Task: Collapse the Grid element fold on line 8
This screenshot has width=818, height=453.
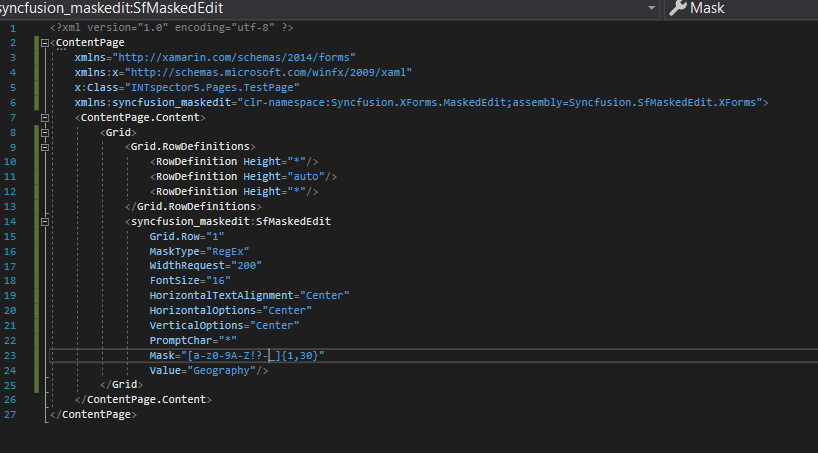Action: click(x=45, y=133)
